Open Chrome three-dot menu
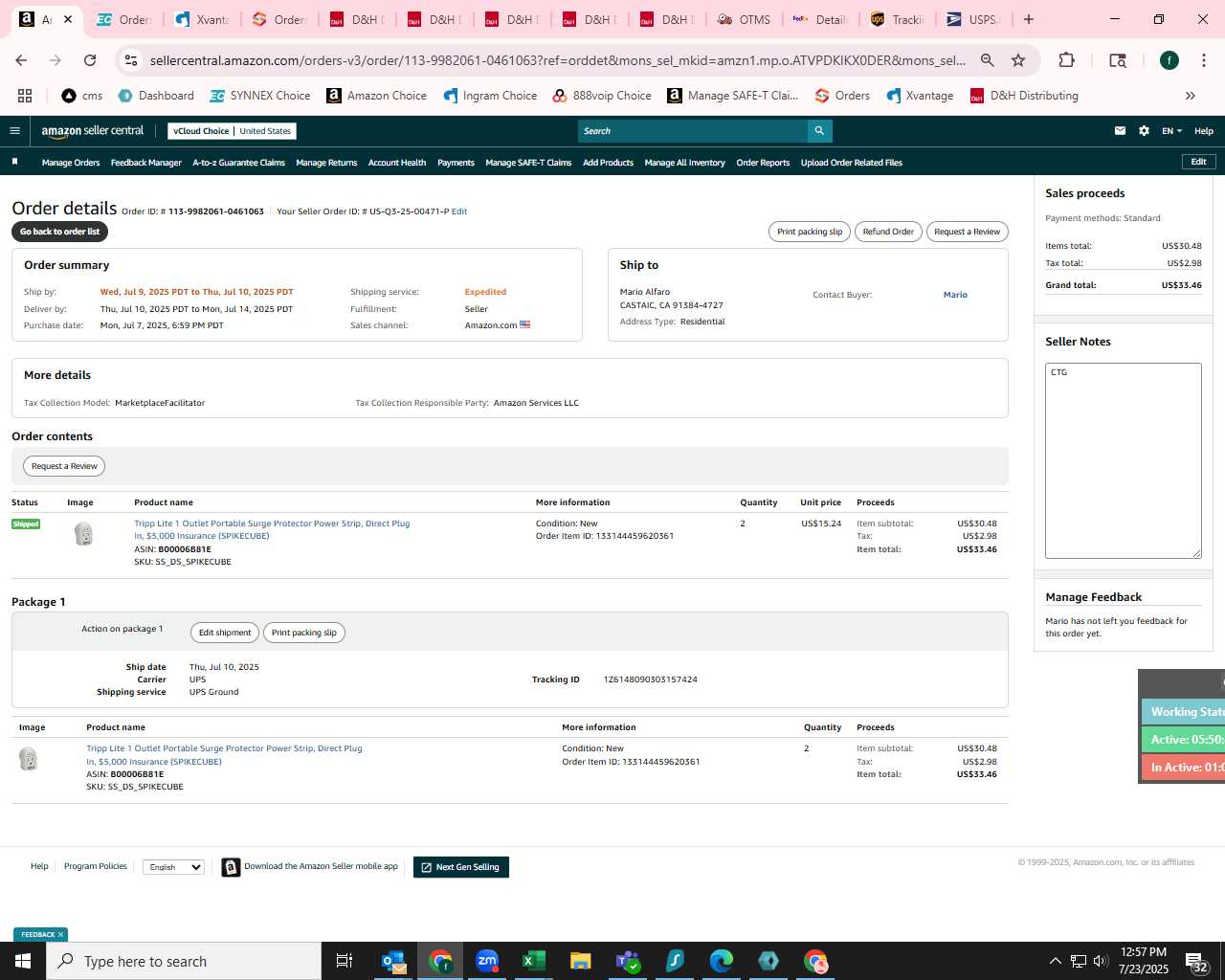 [x=1203, y=60]
